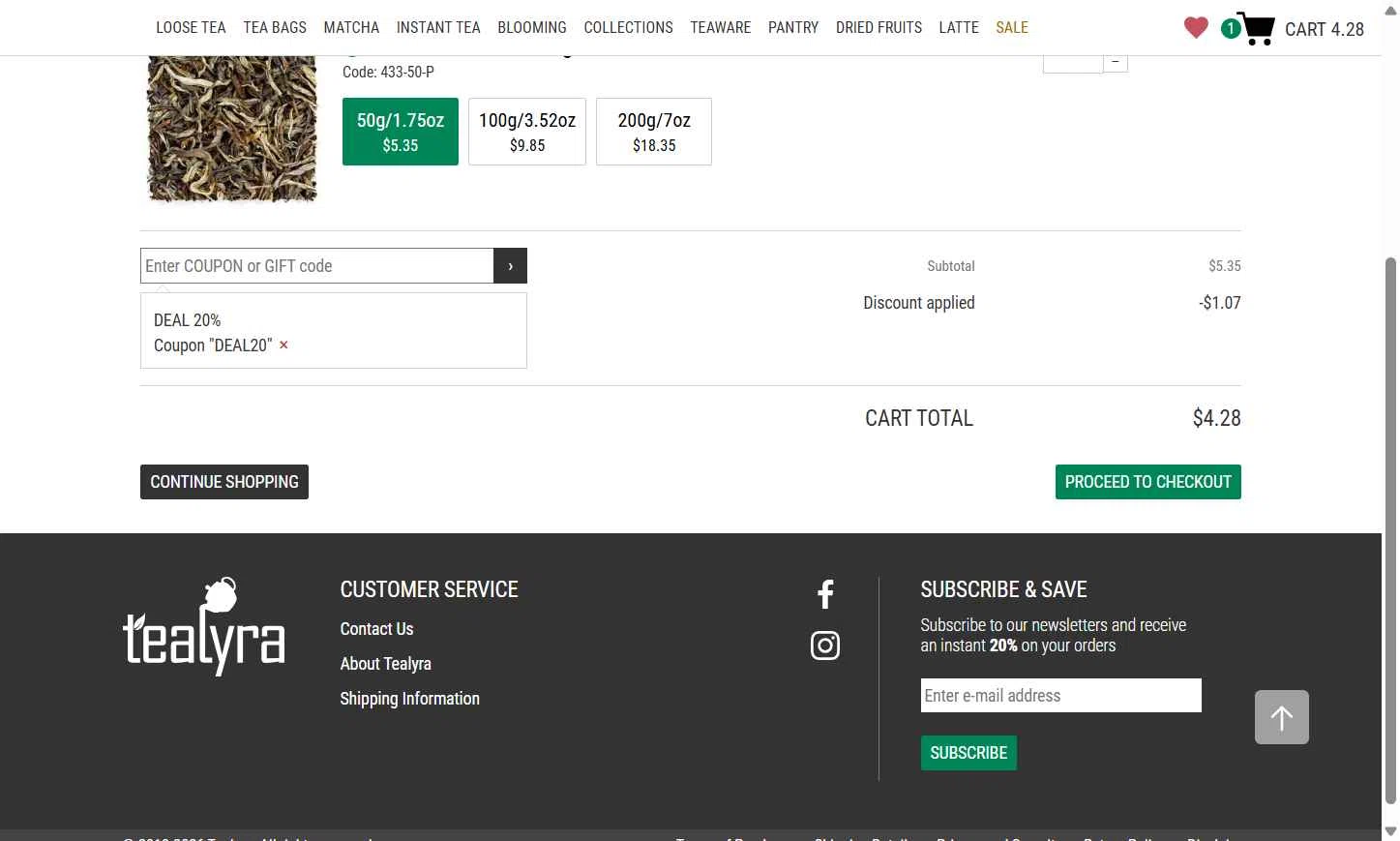This screenshot has width=1400, height=841.
Task: Click the DEAL 20% coupon label
Action: point(187,320)
